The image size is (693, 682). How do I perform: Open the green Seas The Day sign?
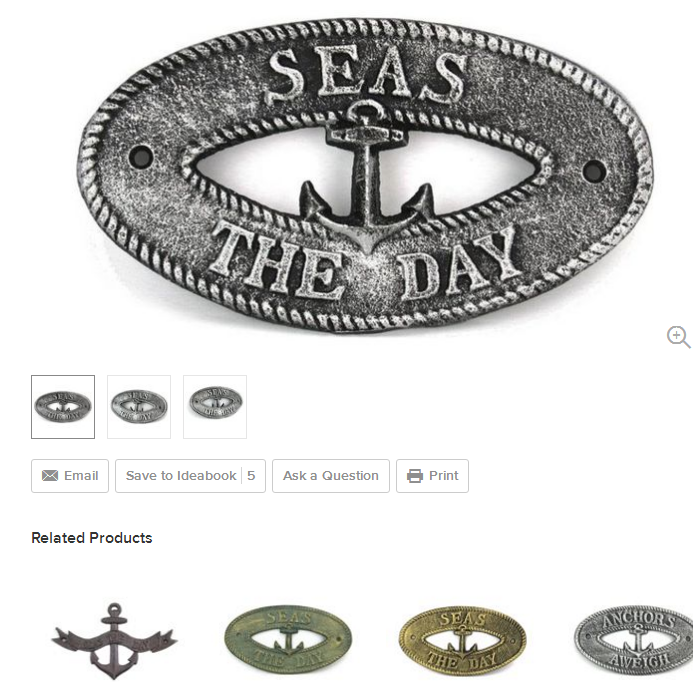[x=288, y=639]
